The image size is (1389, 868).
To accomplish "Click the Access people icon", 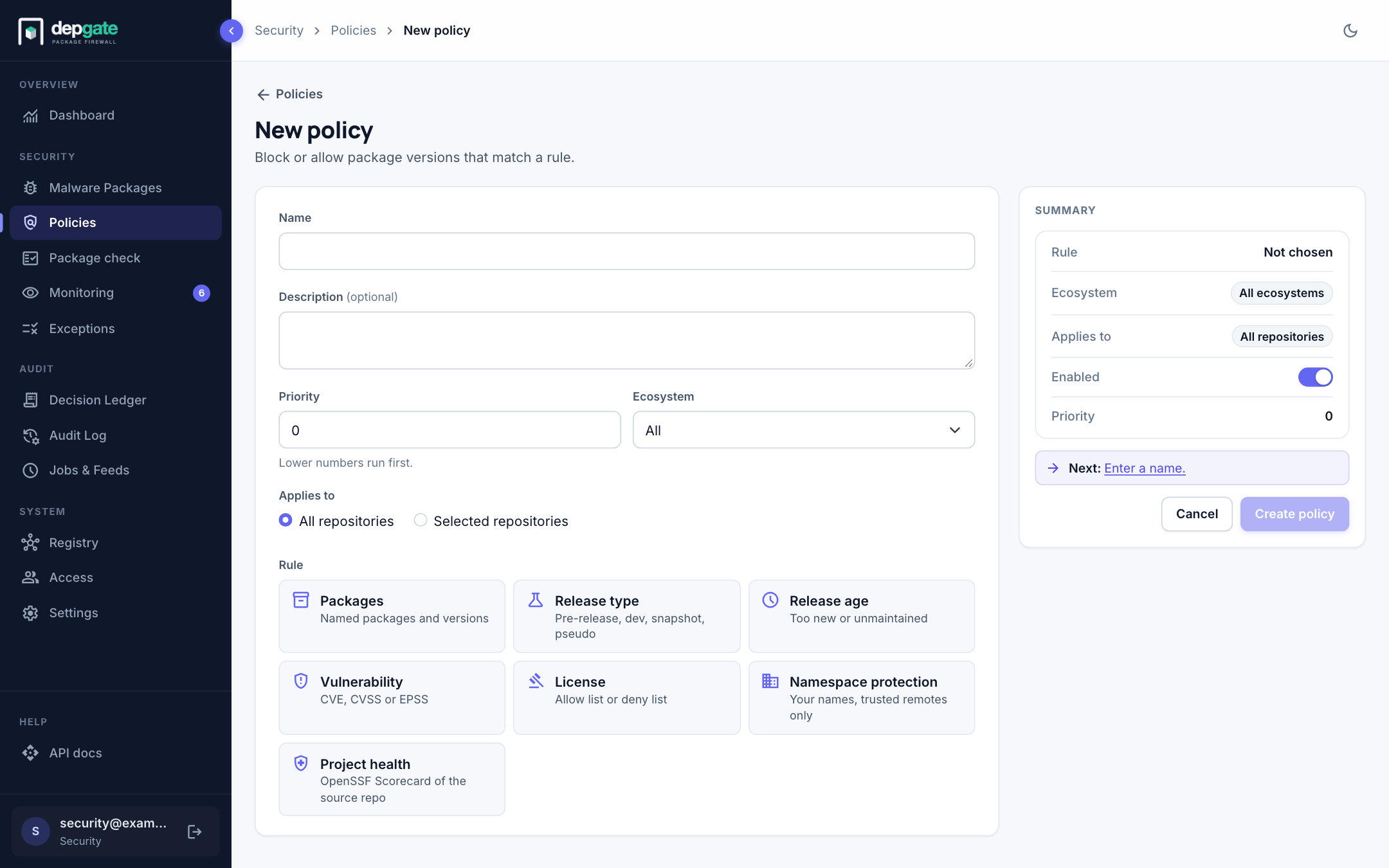I will click(30, 577).
